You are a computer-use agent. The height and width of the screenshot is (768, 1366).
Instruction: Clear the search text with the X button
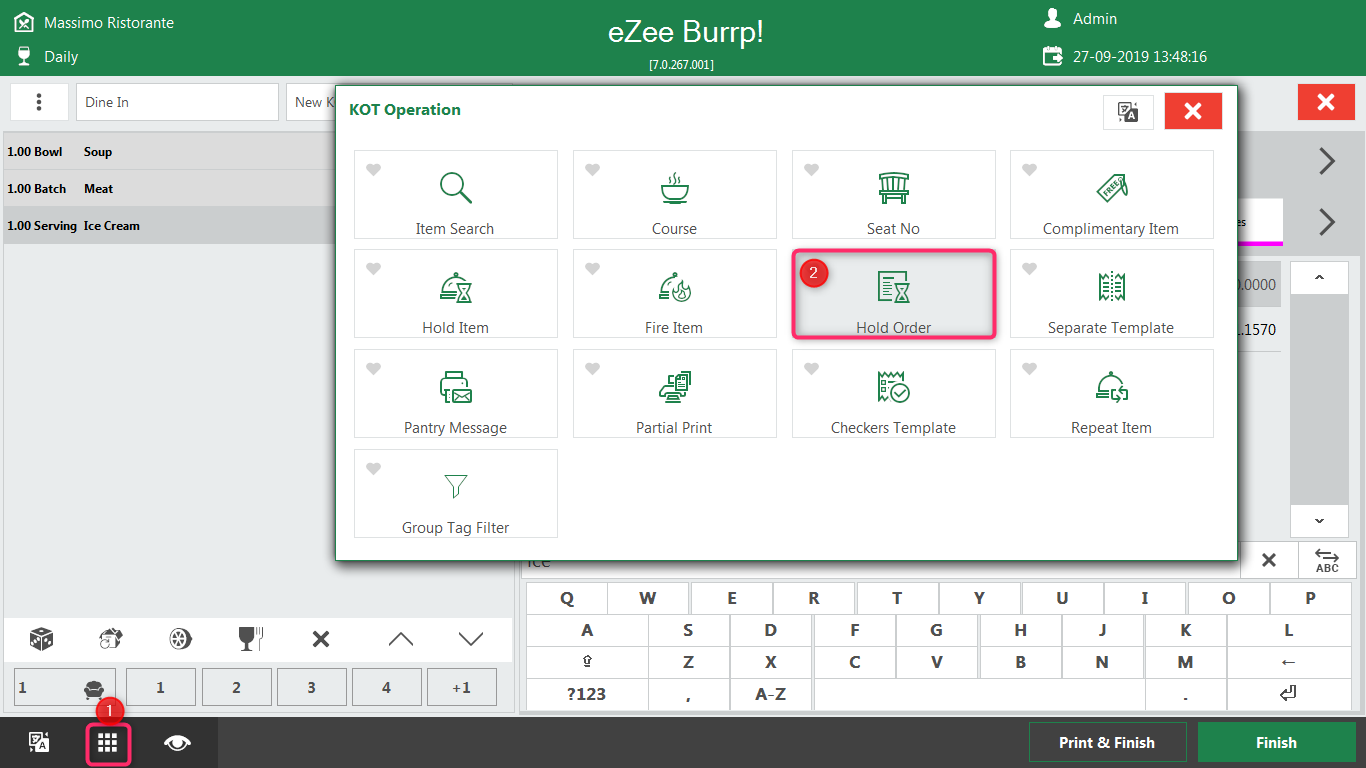coord(1269,560)
